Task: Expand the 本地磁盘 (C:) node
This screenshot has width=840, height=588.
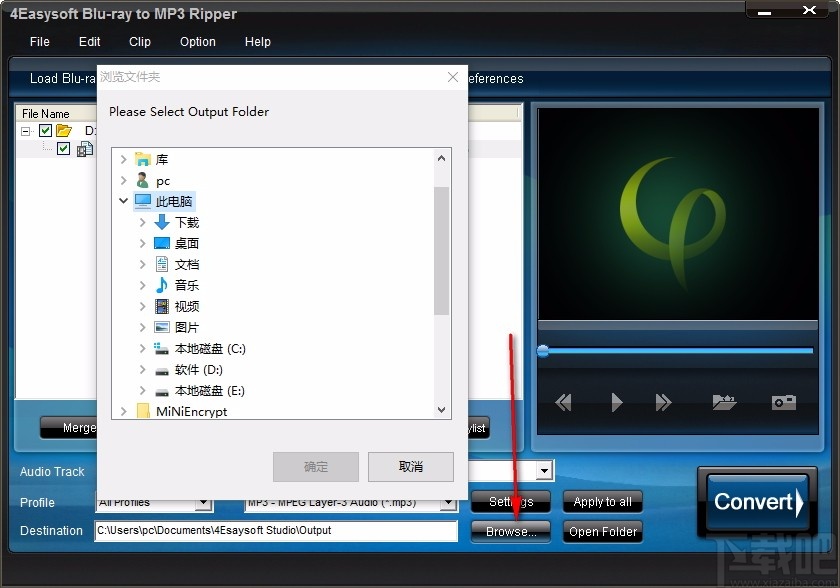Action: pos(141,348)
